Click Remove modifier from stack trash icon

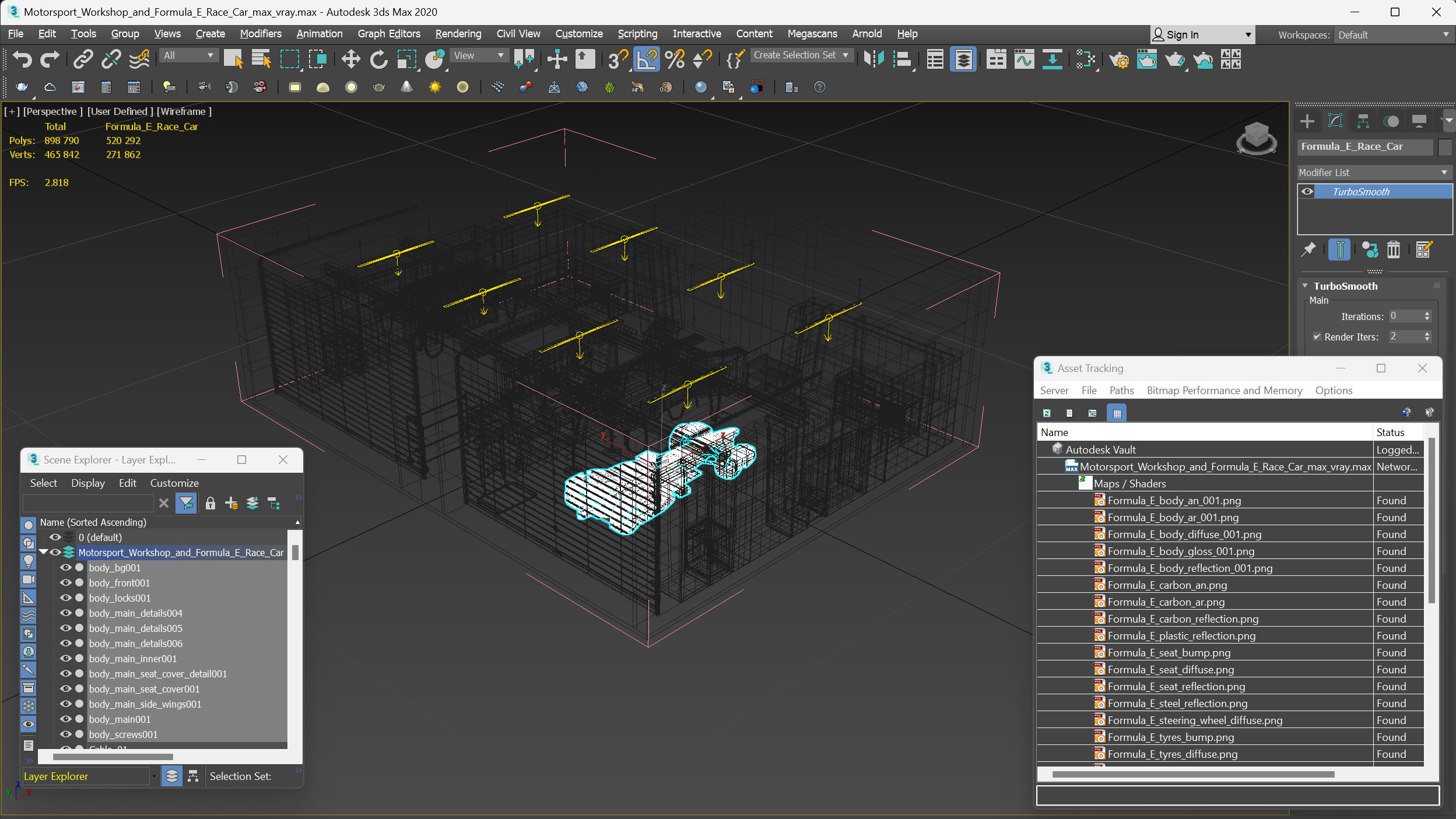click(x=1393, y=249)
